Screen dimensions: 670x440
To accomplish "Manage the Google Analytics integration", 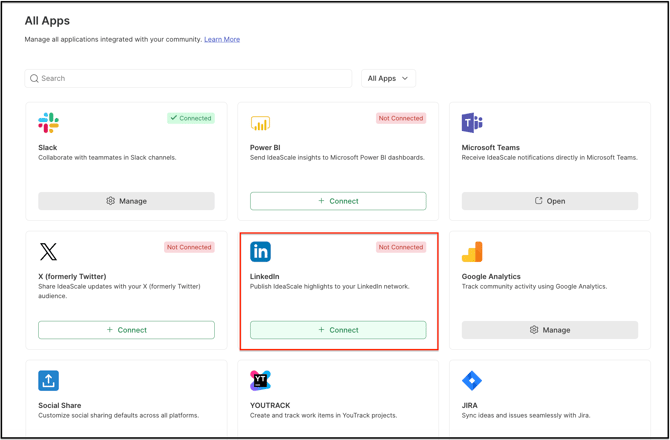I will tap(550, 330).
